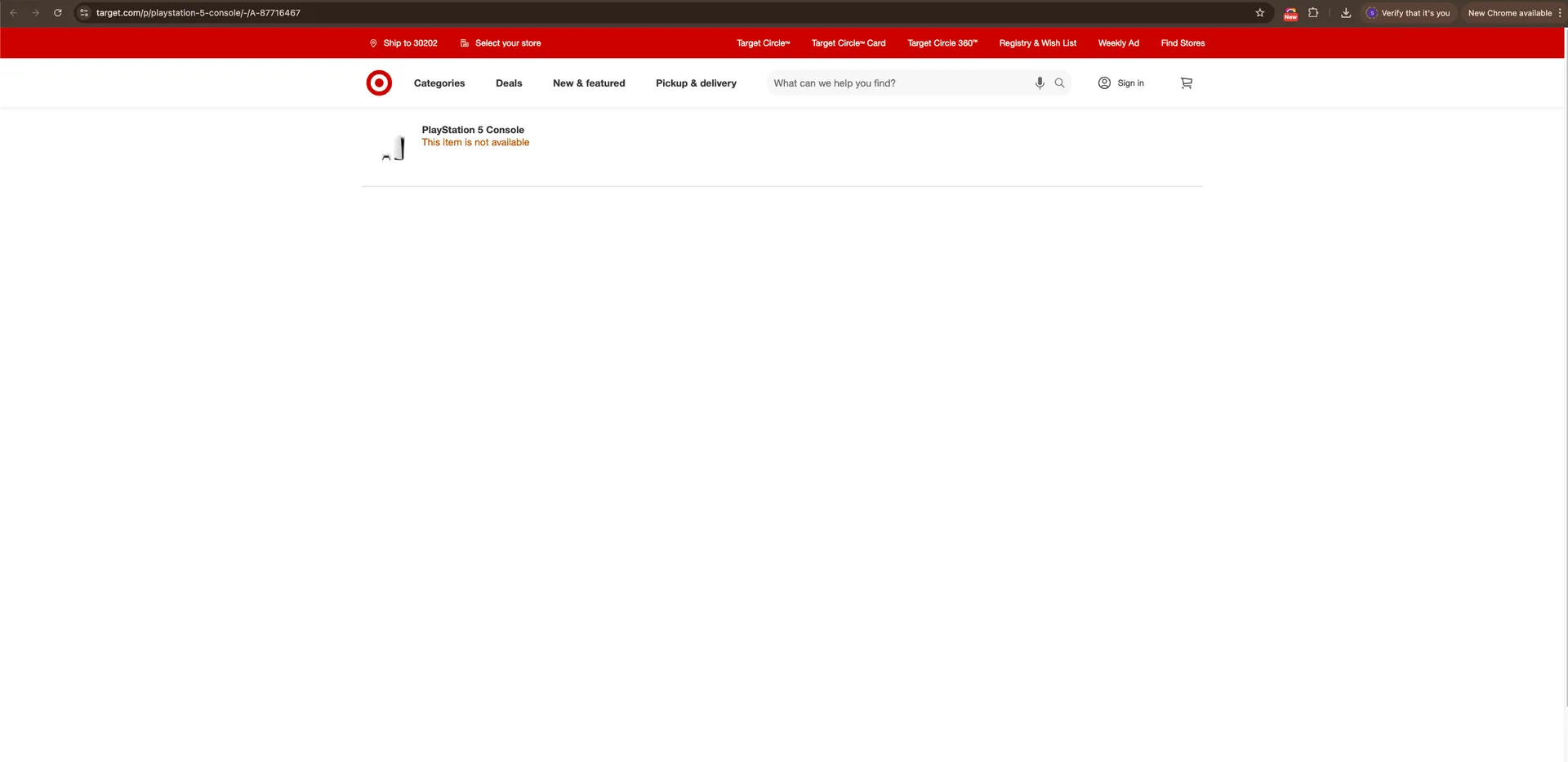The height and width of the screenshot is (762, 1568).
Task: Expand New & featured menu
Action: click(589, 83)
